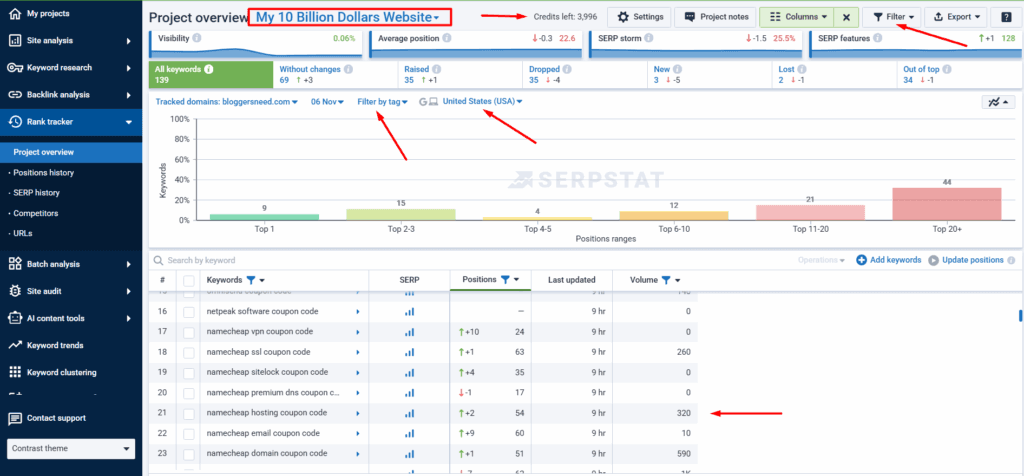Open SERP chart for namecheap hosting coupon code
Image resolution: width=1024 pixels, height=476 pixels.
point(409,413)
